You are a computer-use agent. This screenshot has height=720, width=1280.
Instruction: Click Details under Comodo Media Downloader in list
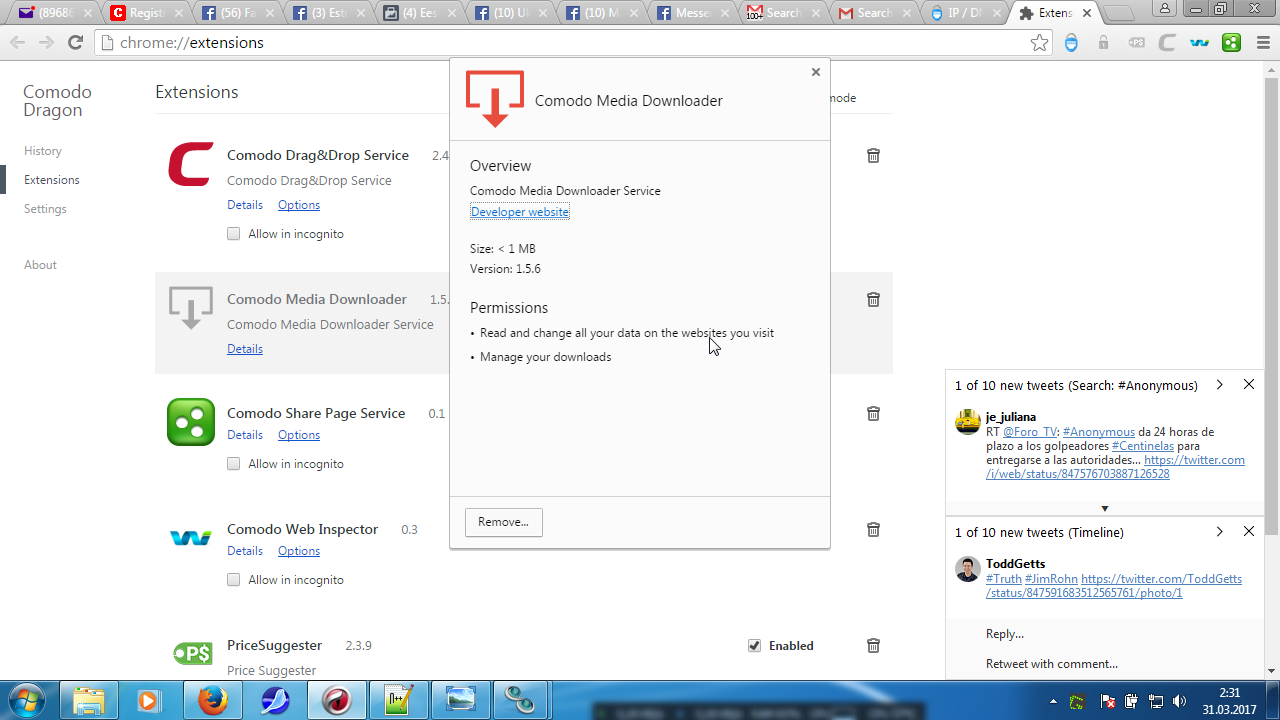[245, 349]
